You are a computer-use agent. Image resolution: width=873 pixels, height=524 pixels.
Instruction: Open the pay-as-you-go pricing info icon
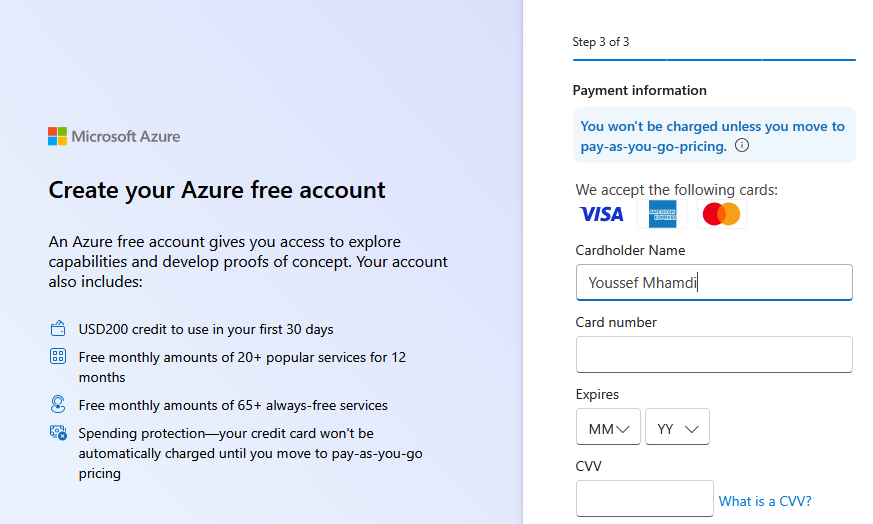point(742,146)
